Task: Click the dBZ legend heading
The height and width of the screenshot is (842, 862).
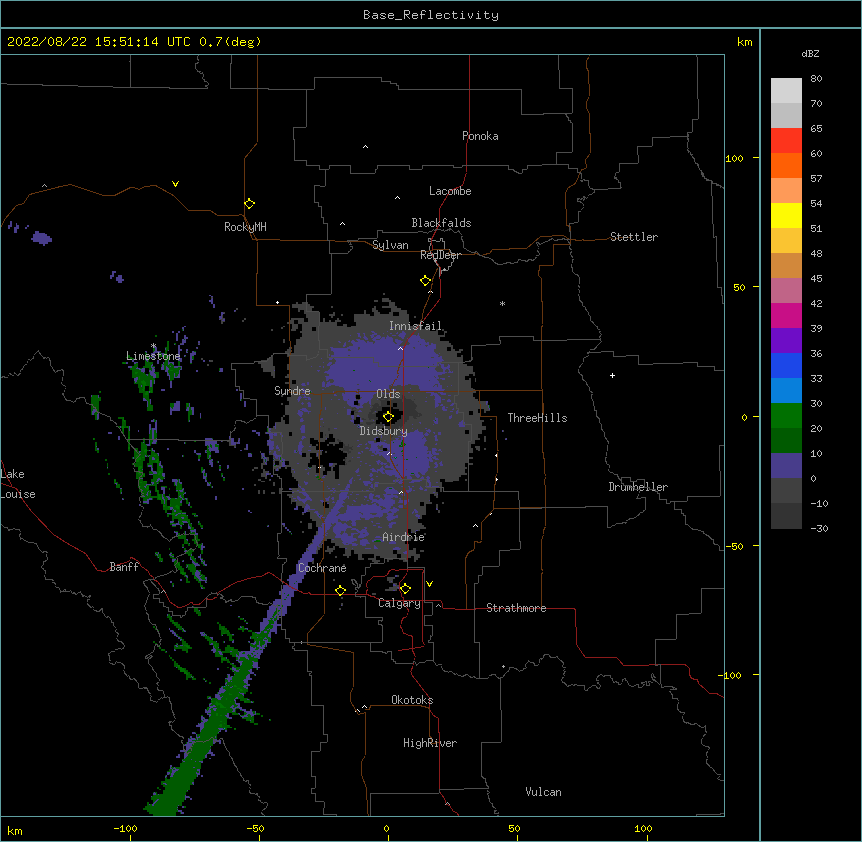Action: [810, 53]
